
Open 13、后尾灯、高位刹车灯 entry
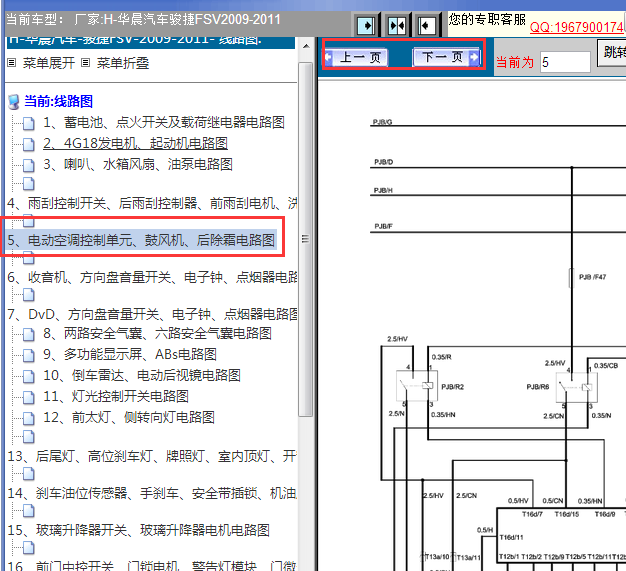[x=152, y=456]
